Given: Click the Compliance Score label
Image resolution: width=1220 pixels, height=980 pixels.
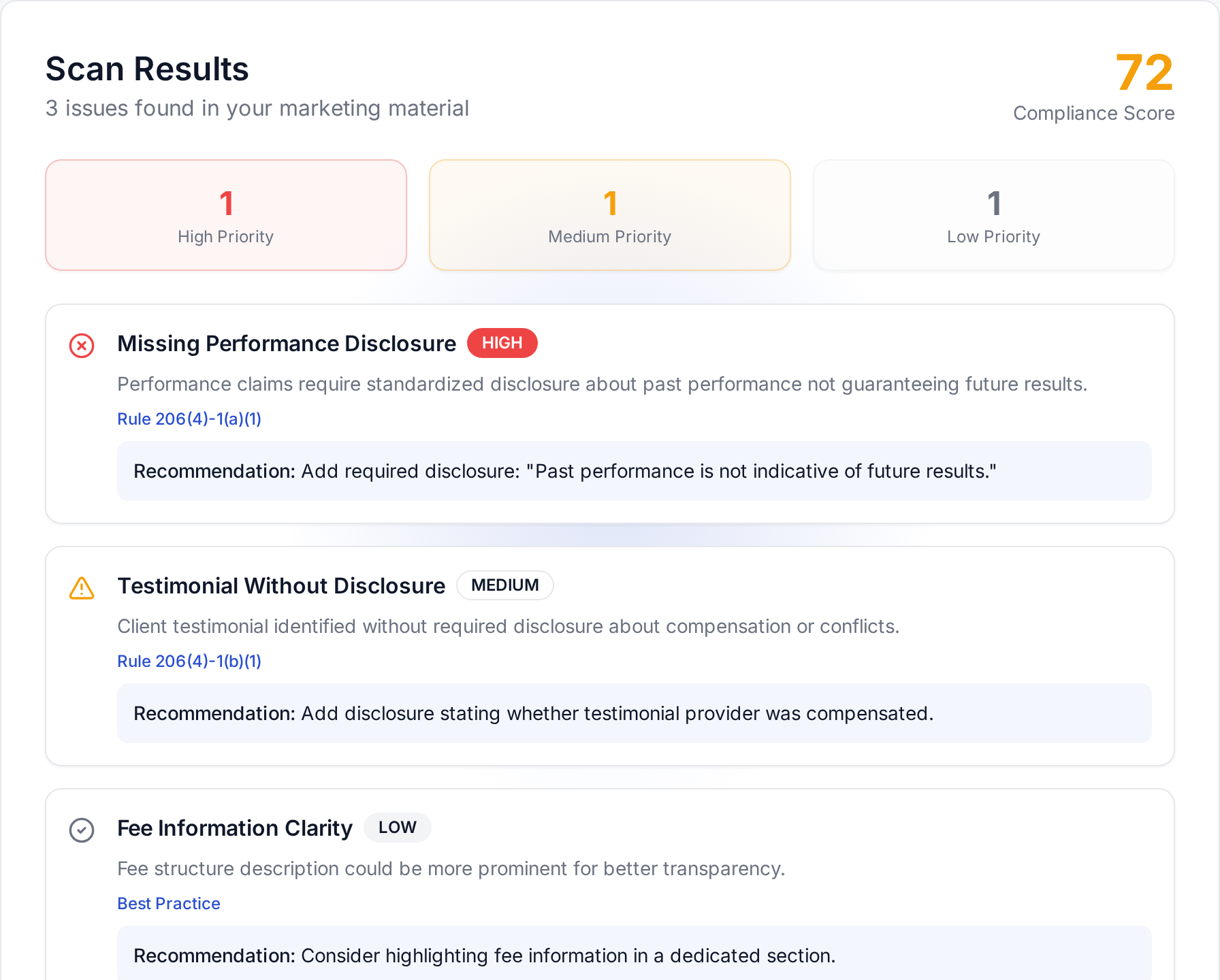Looking at the screenshot, I should (1094, 113).
